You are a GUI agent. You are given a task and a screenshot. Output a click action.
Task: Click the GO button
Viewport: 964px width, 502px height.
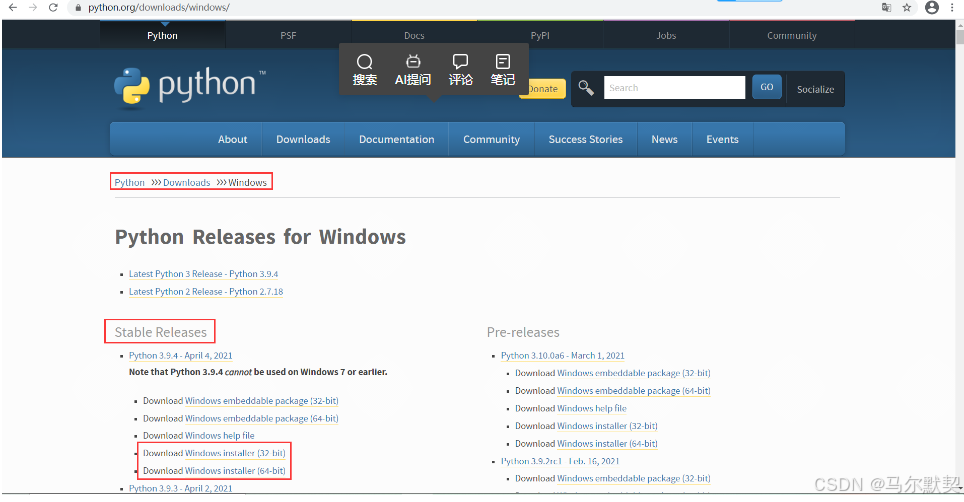pyautogui.click(x=767, y=87)
